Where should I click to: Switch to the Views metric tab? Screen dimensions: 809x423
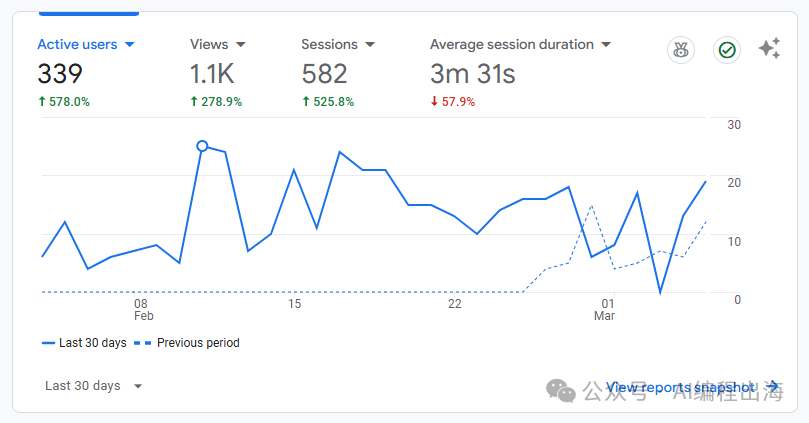209,45
